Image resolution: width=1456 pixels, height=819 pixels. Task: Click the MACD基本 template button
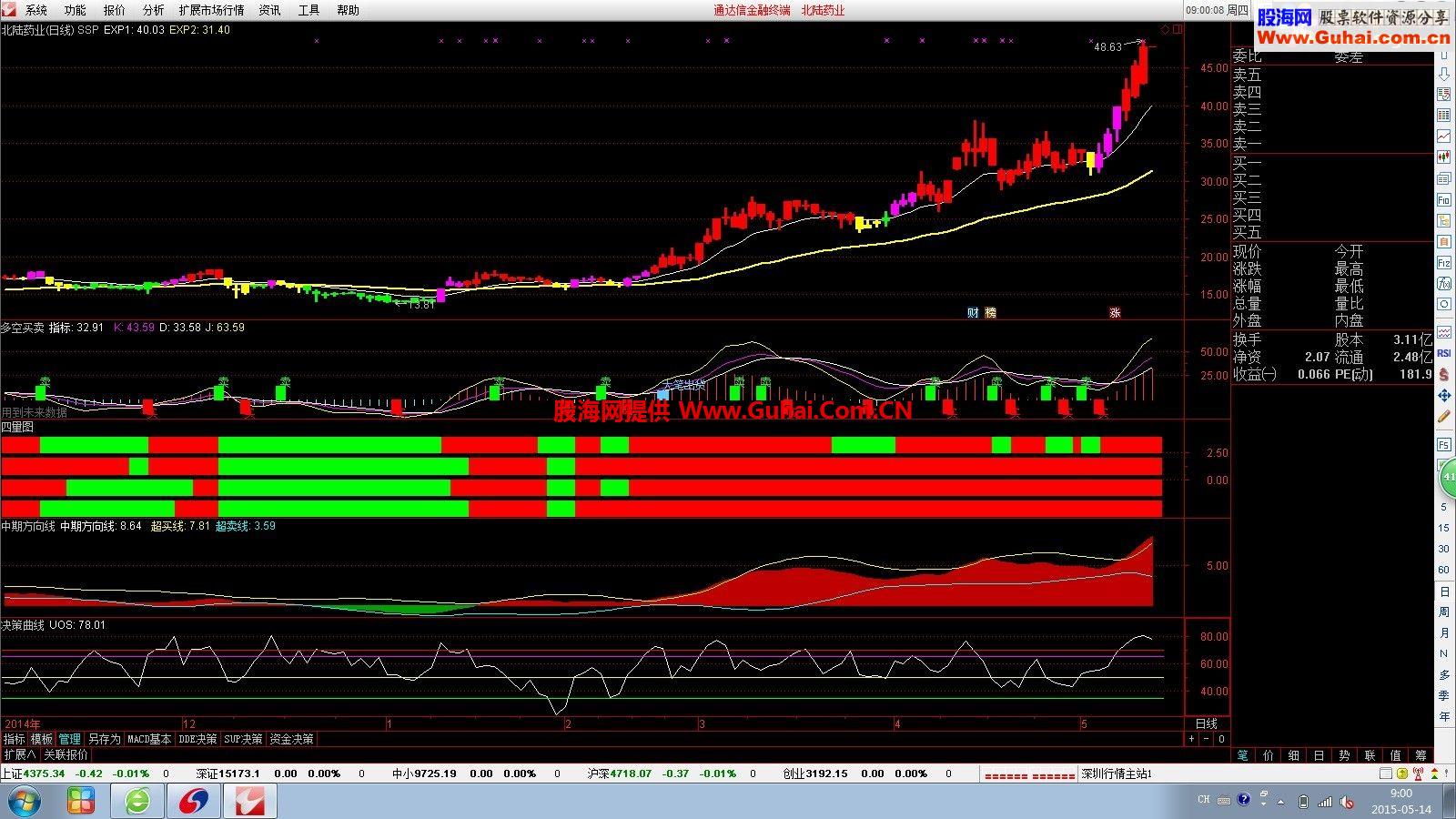tap(148, 739)
